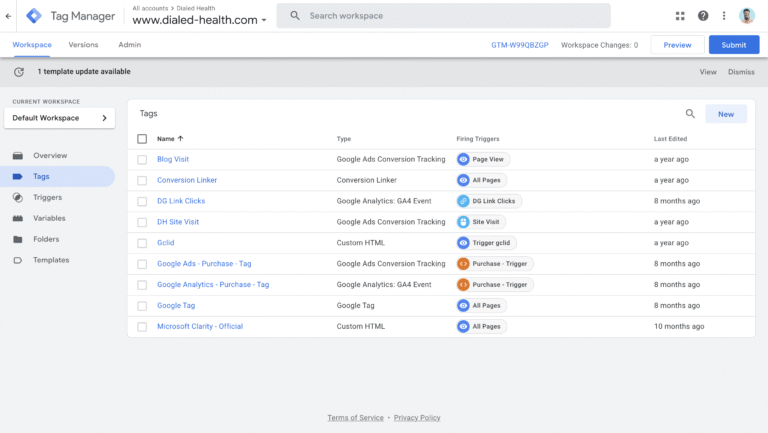Open Variables in the left sidebar

pos(50,218)
